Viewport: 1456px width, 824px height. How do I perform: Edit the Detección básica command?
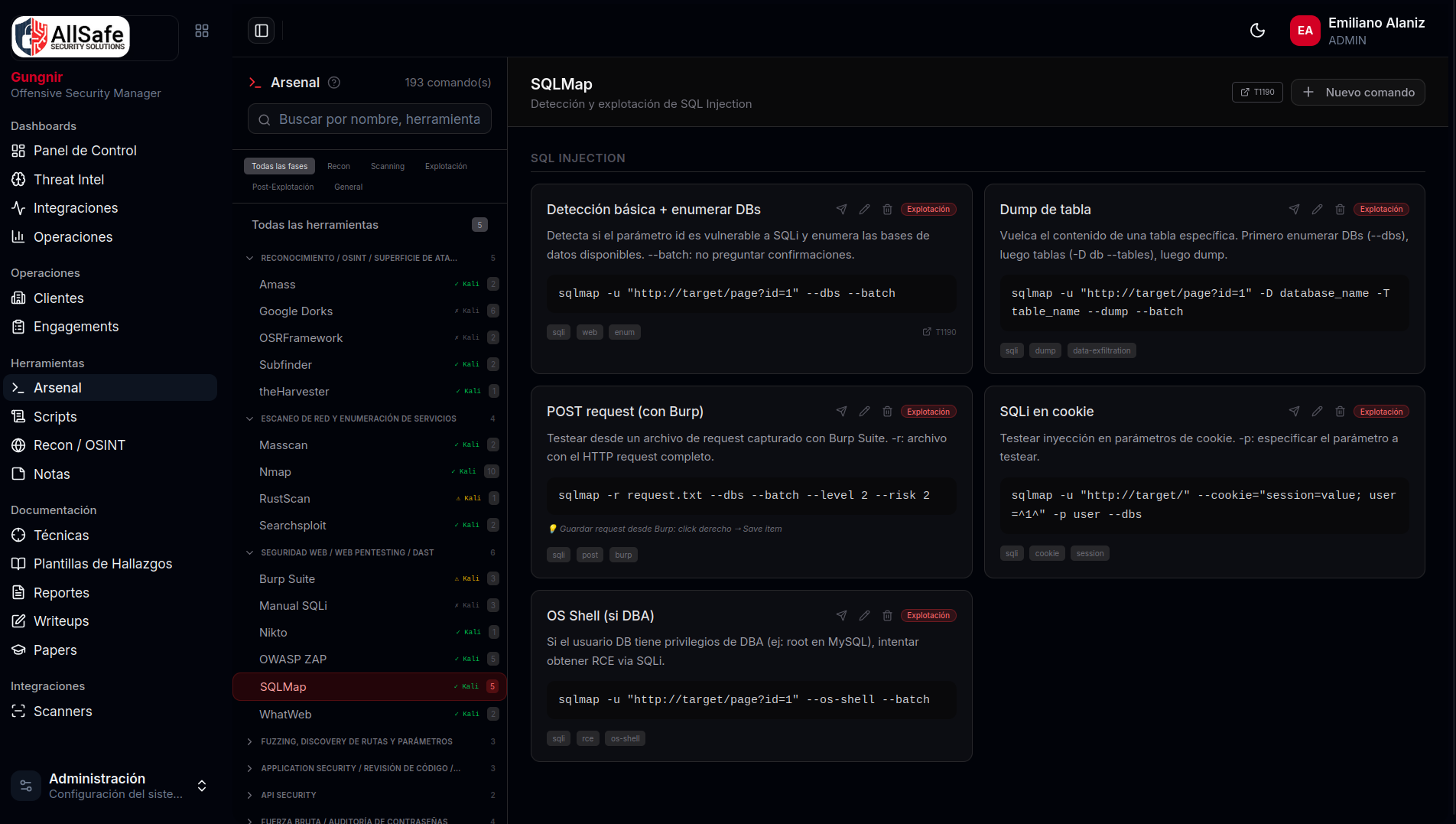864,209
